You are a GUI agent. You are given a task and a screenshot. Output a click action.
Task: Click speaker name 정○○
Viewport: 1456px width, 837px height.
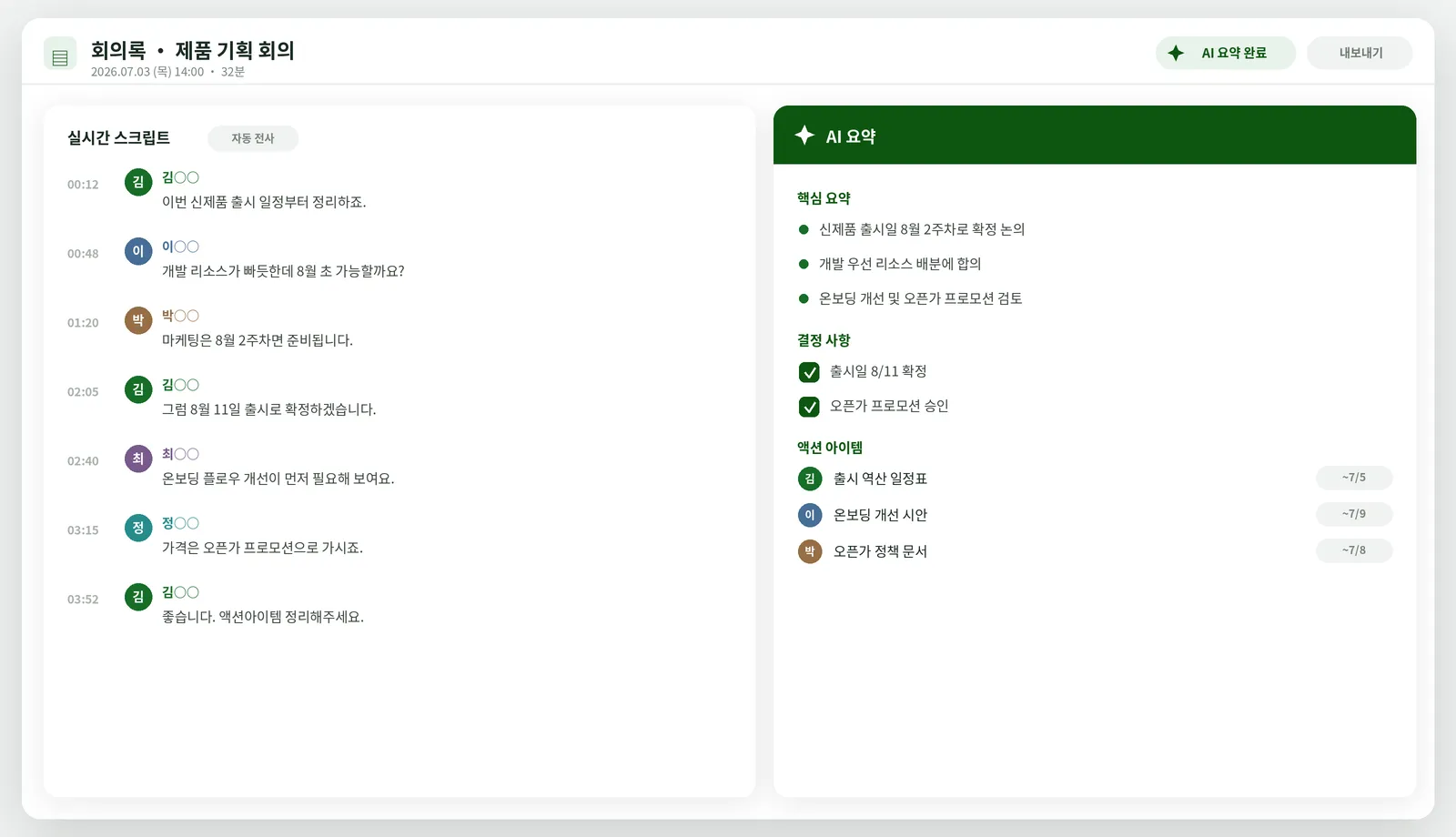coord(180,523)
